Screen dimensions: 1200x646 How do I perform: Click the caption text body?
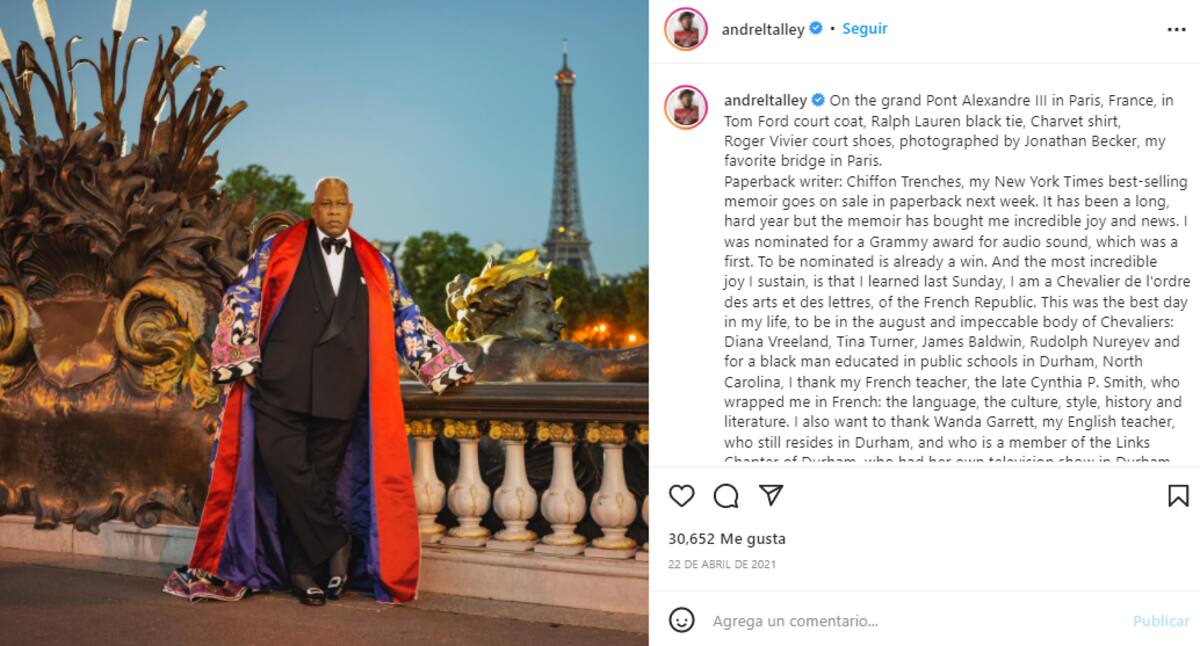click(955, 281)
